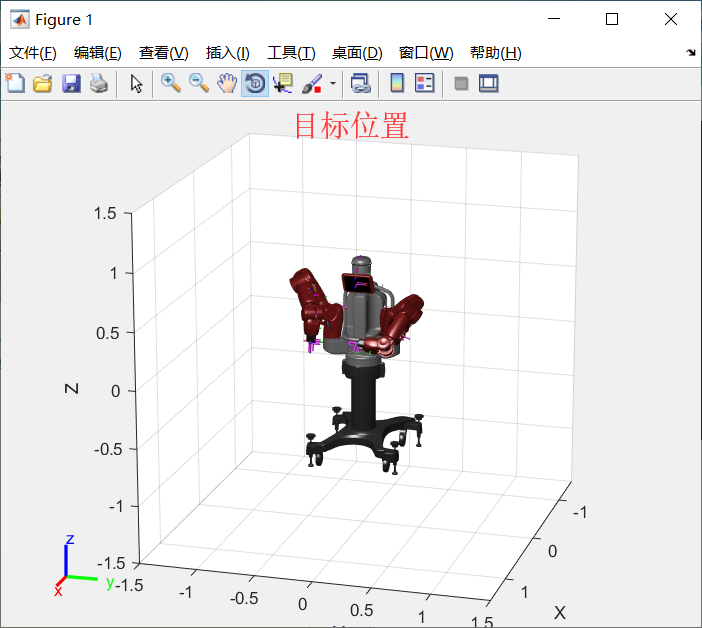Viewport: 702px width, 628px height.
Task: Open the 帮助(H) menu
Action: (496, 53)
